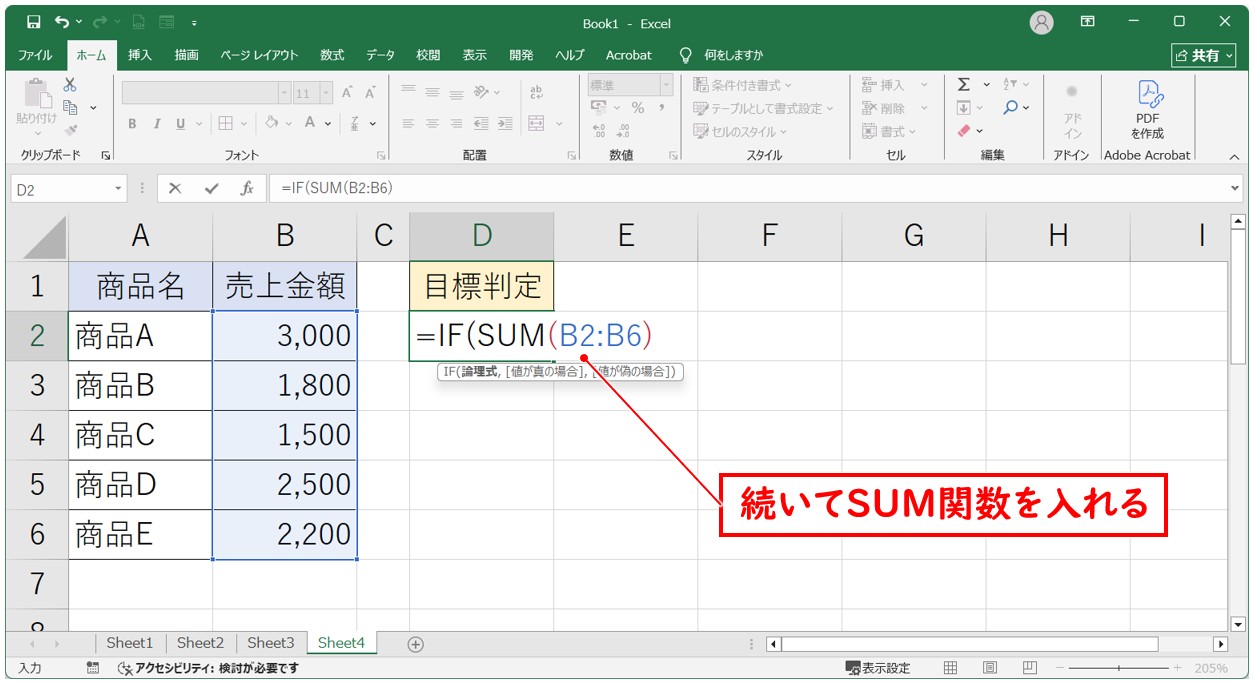Click the AutoSum sigma icon

(x=964, y=85)
